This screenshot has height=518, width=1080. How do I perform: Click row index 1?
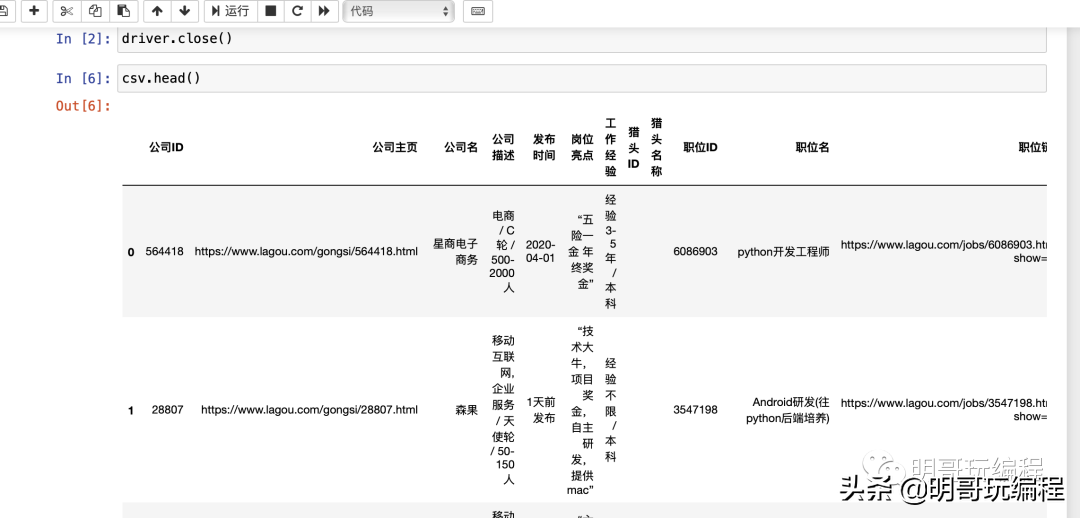pyautogui.click(x=131, y=411)
